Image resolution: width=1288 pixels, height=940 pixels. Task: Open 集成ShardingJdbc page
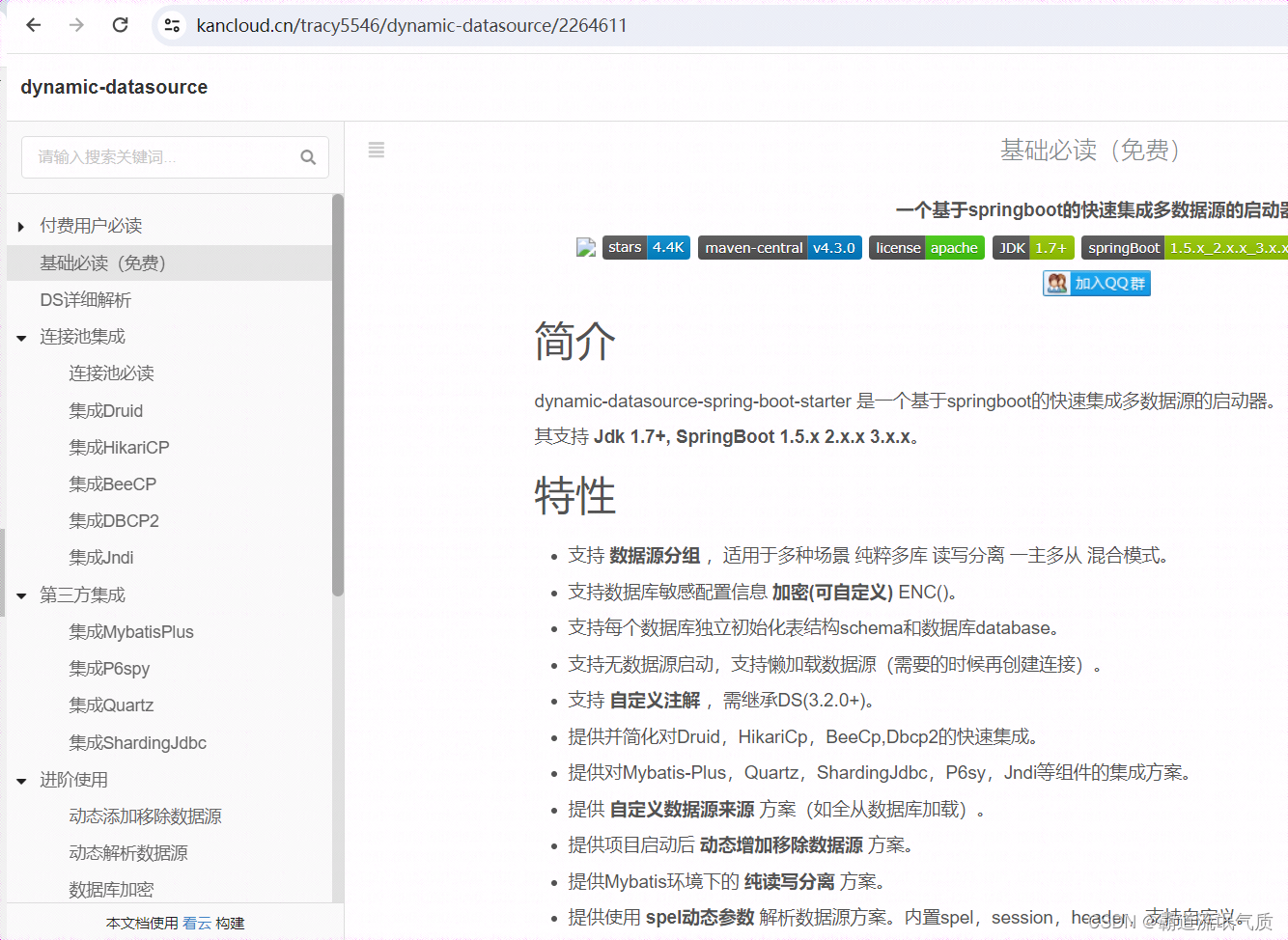point(137,743)
